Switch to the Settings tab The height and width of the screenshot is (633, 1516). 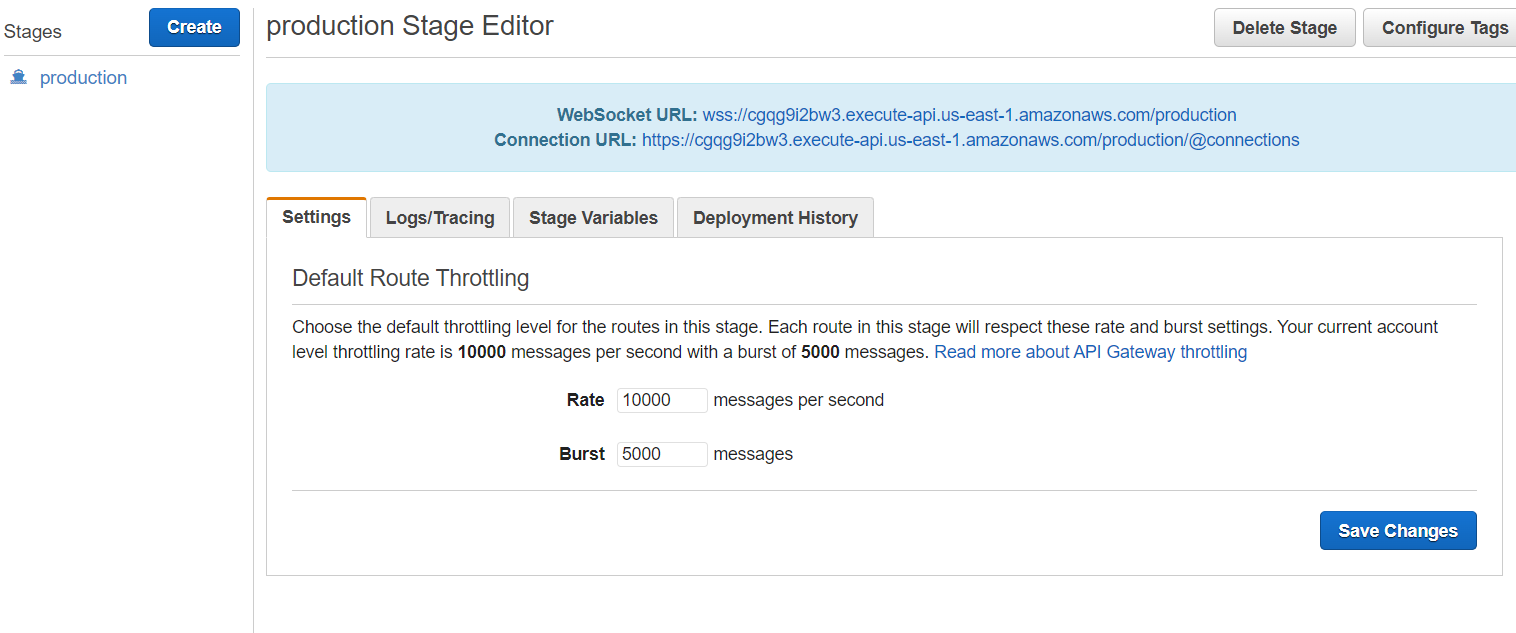[316, 217]
